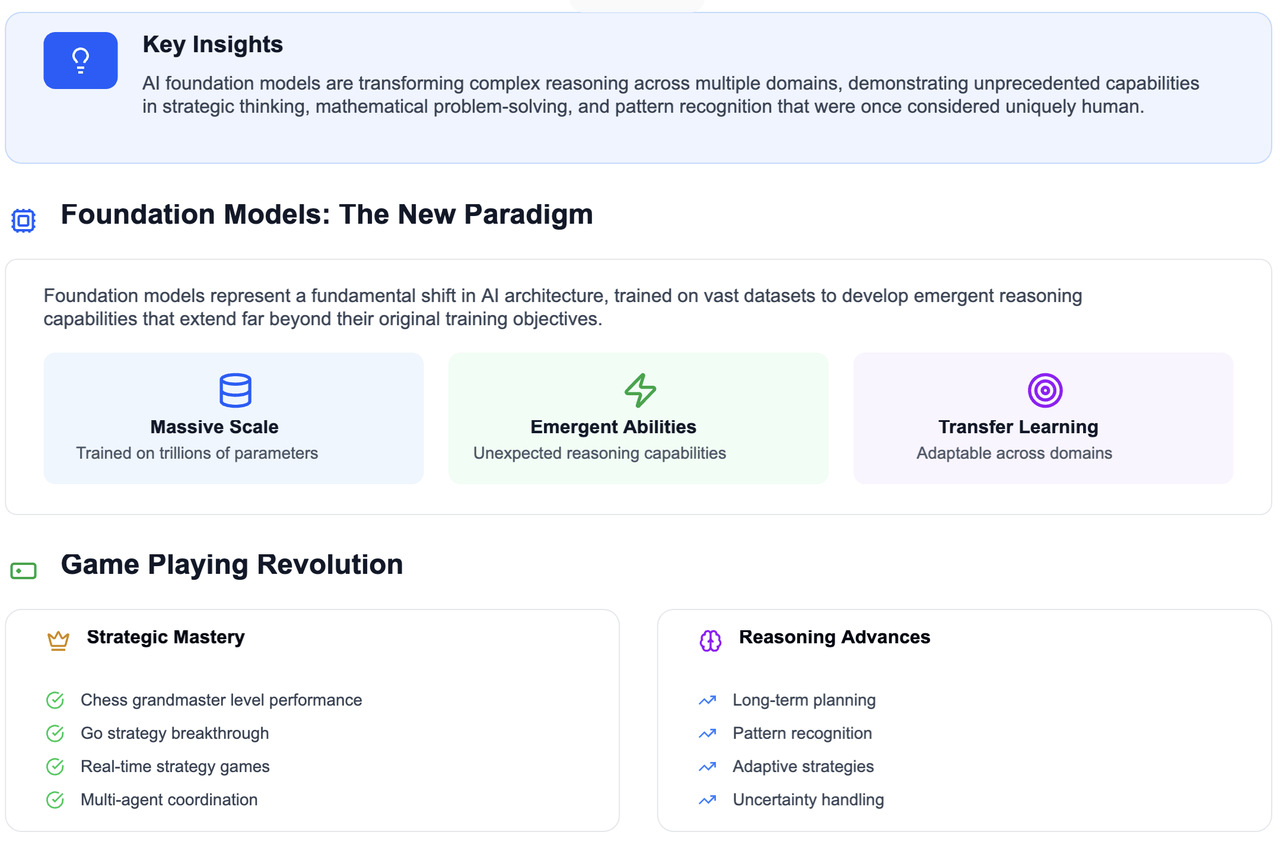Click the checkmark beside Go strategy breakthrough
The image size is (1280, 851).
56,733
